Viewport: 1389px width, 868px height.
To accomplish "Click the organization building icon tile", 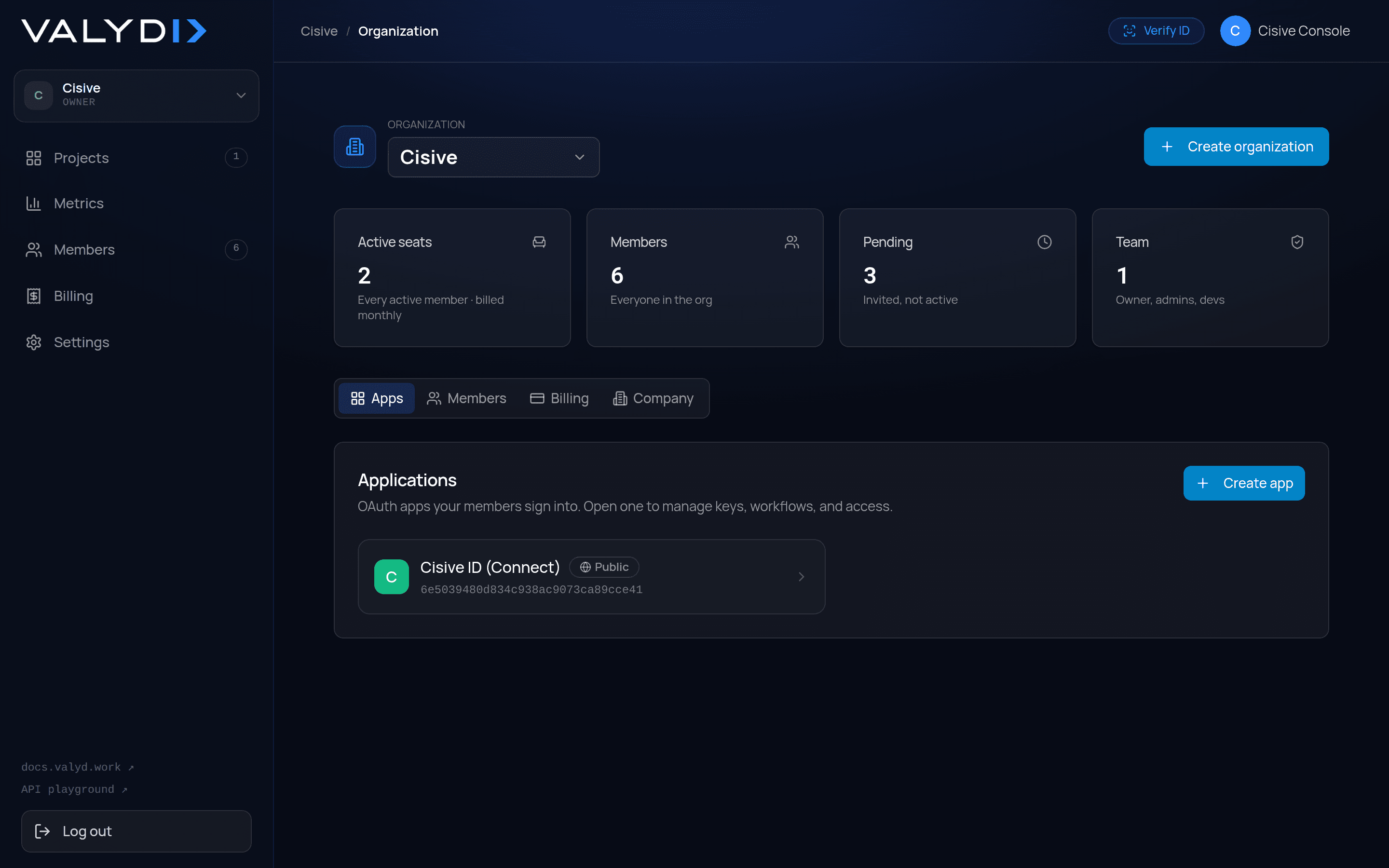I will pos(354,147).
